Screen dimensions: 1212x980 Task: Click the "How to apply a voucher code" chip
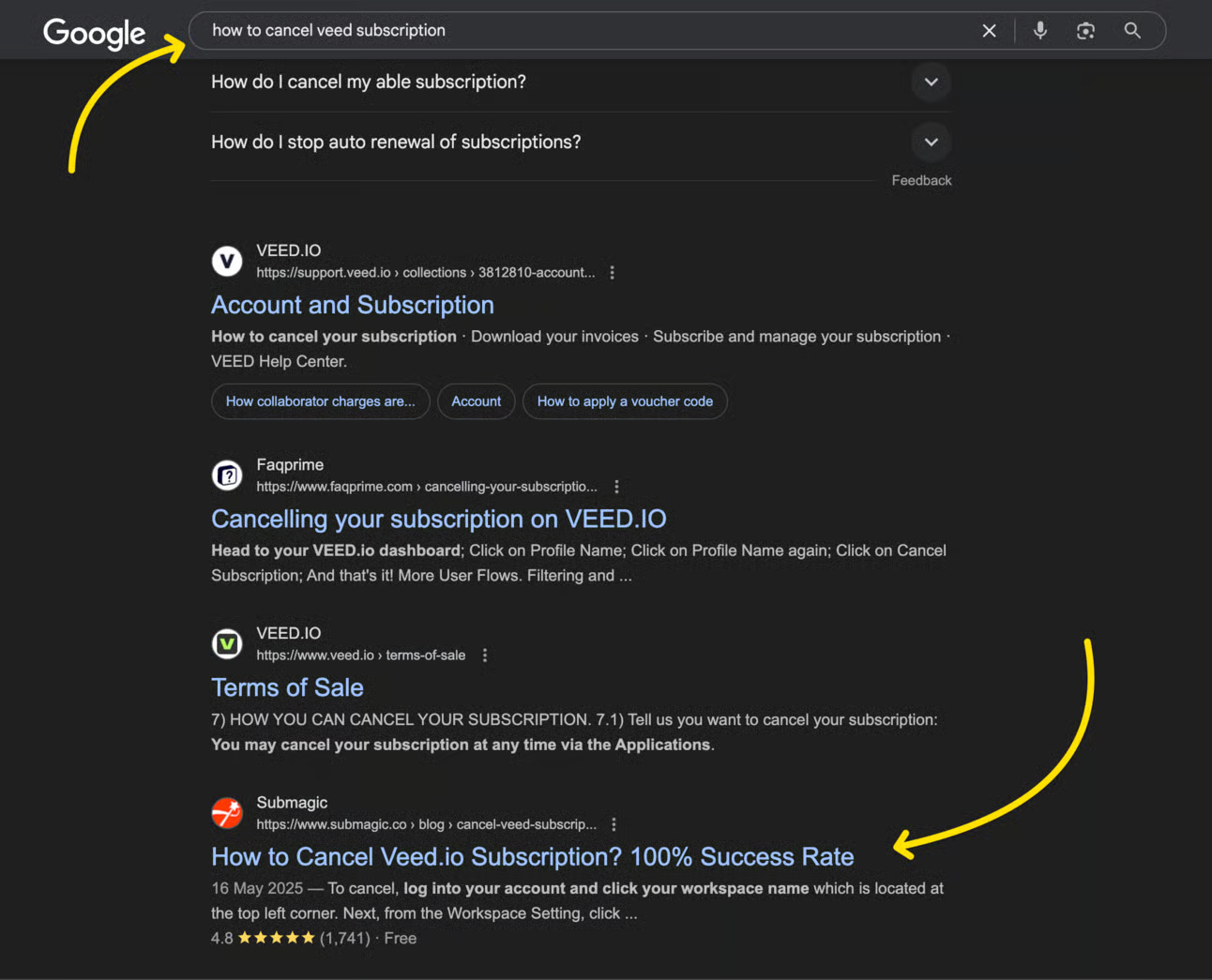(x=625, y=401)
